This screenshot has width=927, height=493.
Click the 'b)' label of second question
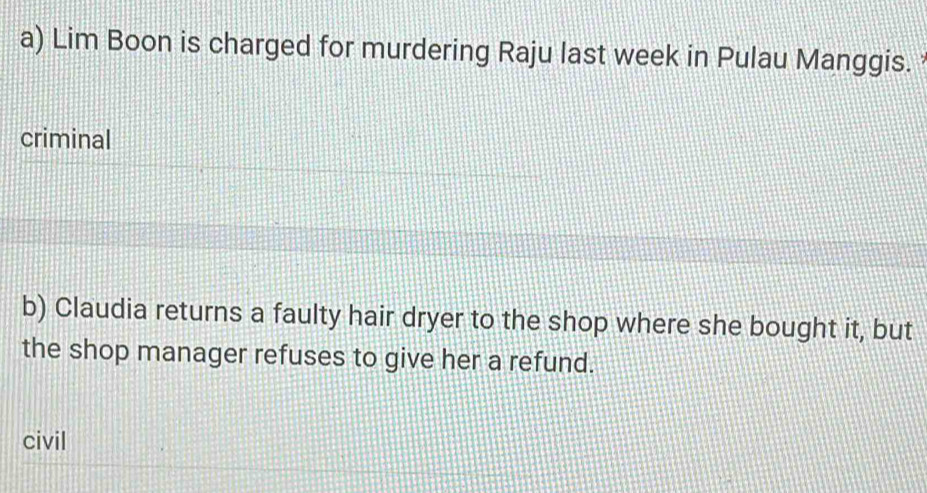coord(35,307)
